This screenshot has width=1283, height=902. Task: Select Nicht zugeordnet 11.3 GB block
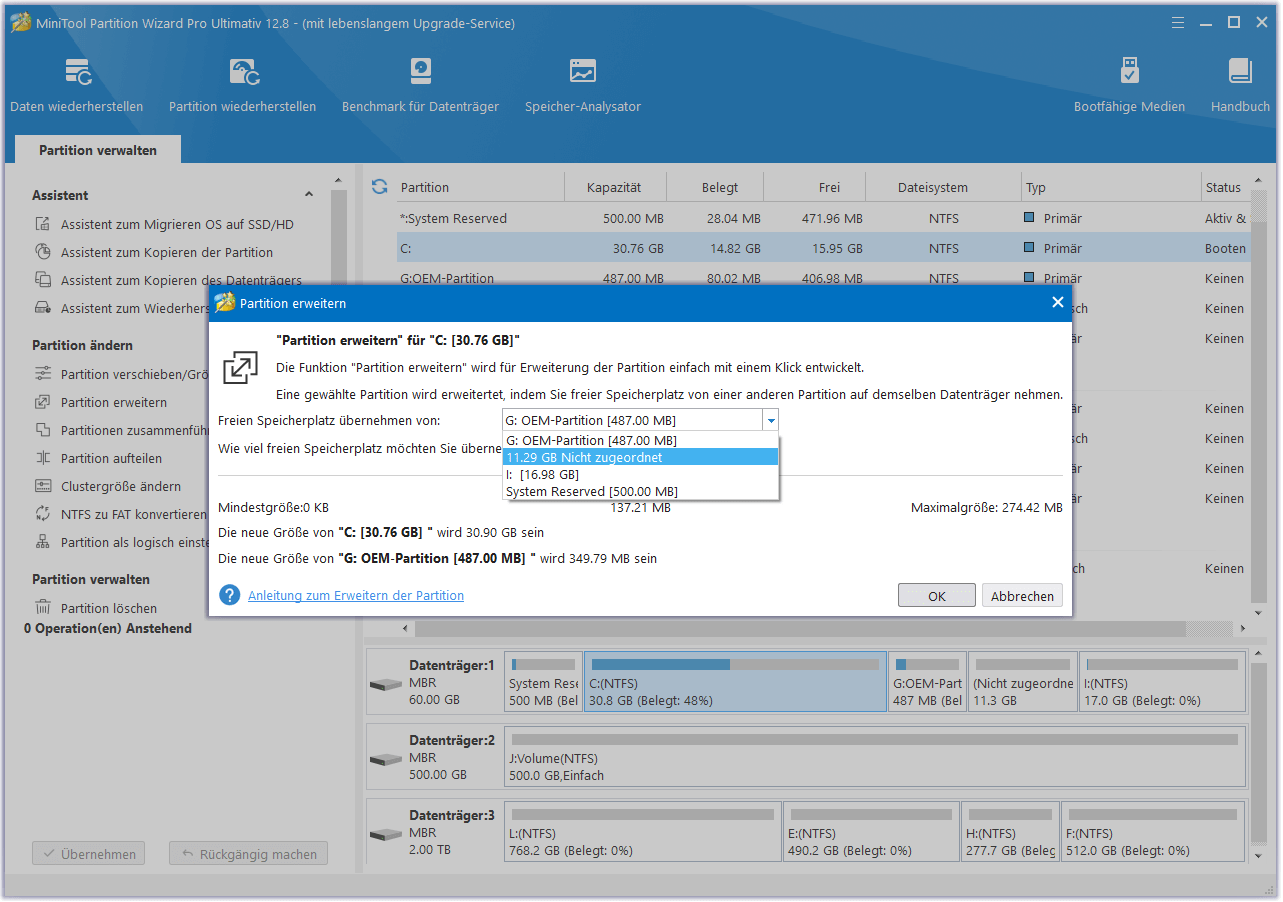click(x=1023, y=682)
